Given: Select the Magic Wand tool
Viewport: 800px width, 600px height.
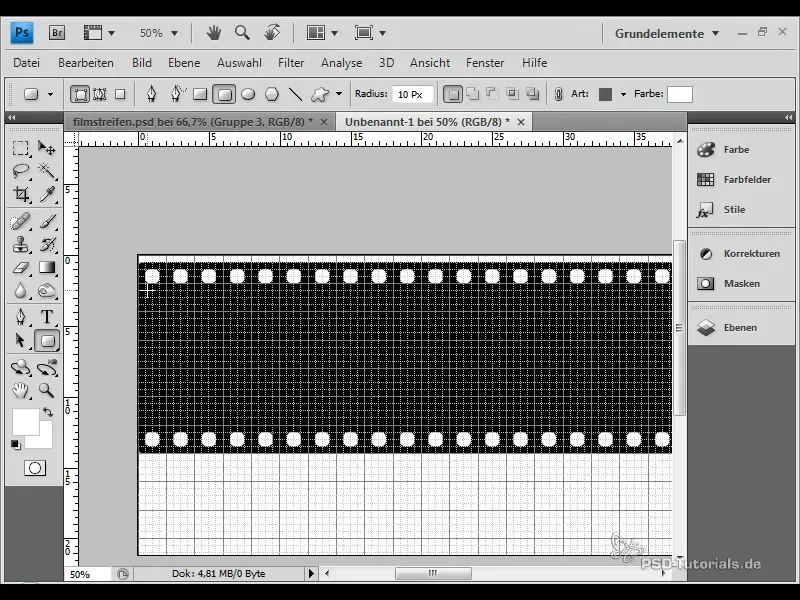Looking at the screenshot, I should pos(46,170).
